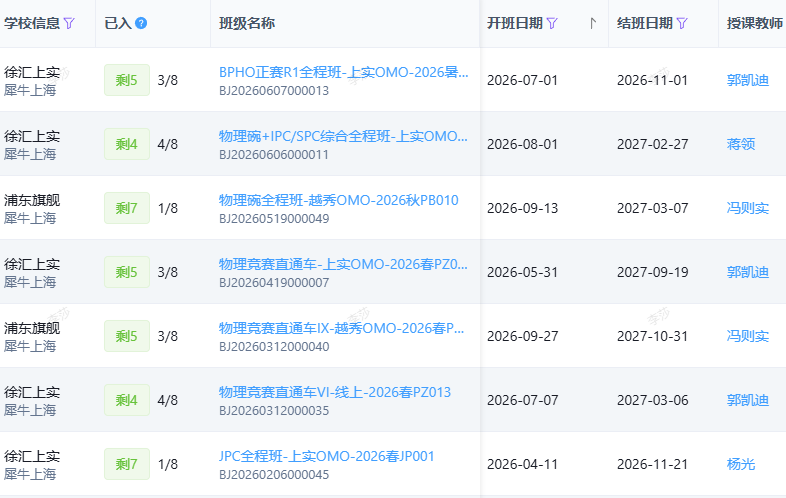
Task: Open class BPHO正赛R1全程班-上实OMO-2026暑 link
Action: point(343,72)
